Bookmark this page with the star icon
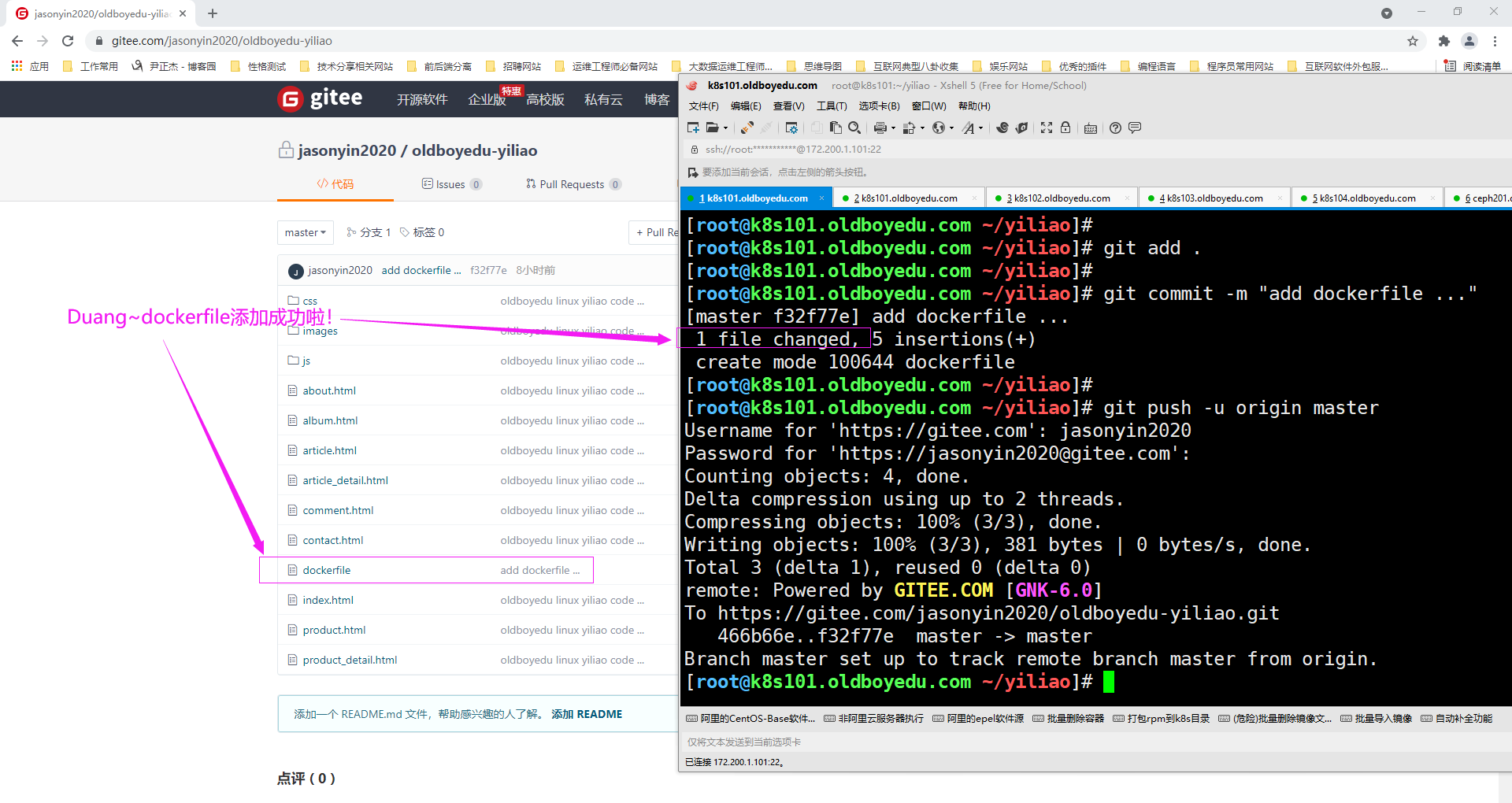1512x803 pixels. click(1413, 41)
